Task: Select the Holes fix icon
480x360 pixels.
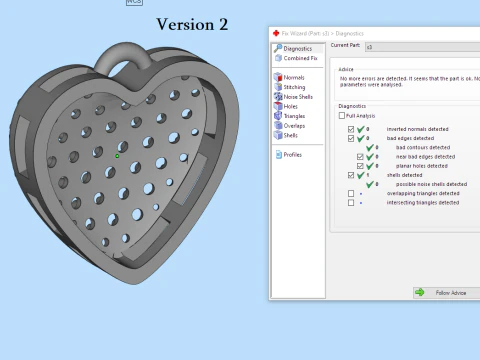Action: pos(278,106)
